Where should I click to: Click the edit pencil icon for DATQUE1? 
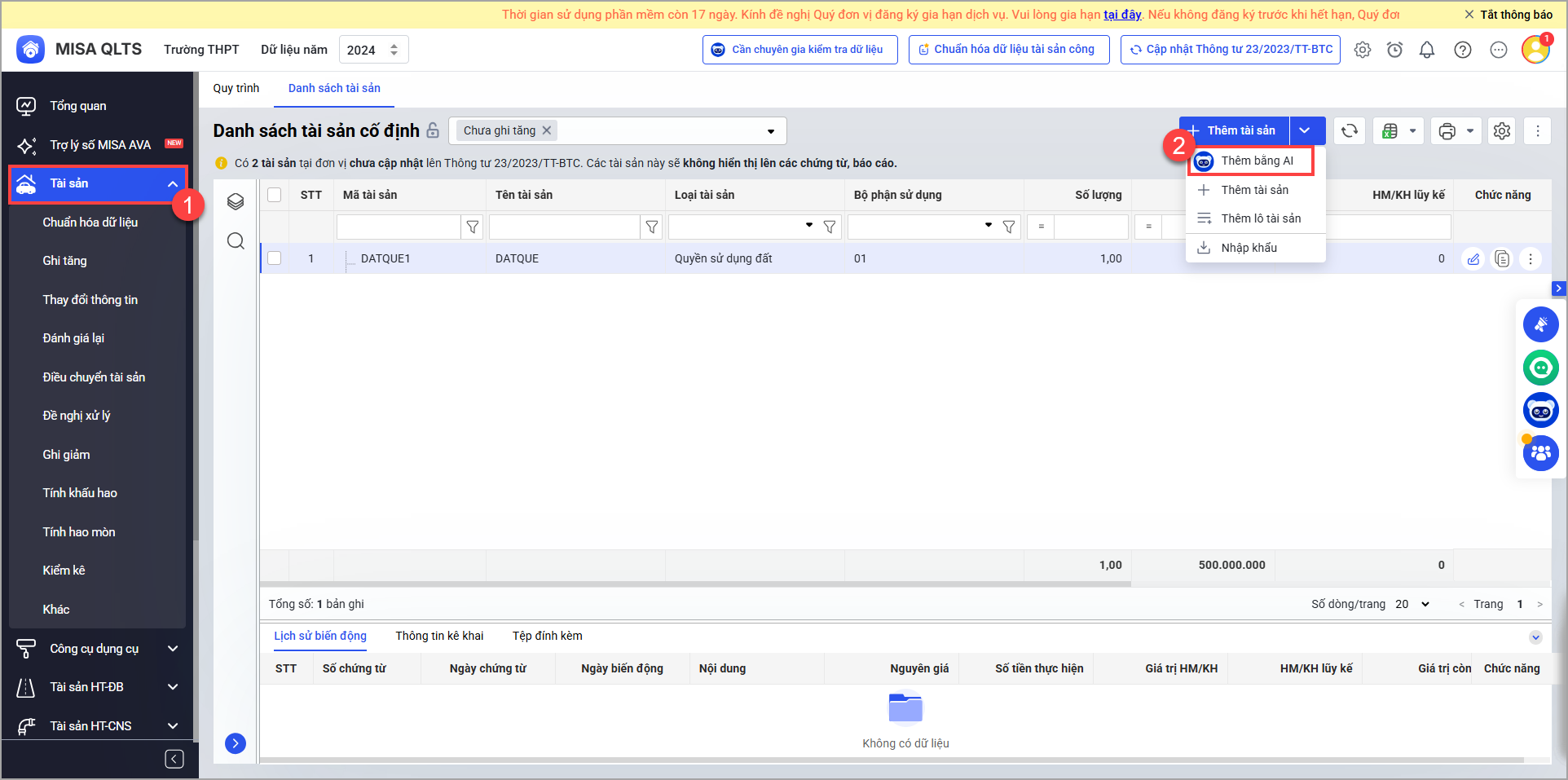[1473, 259]
